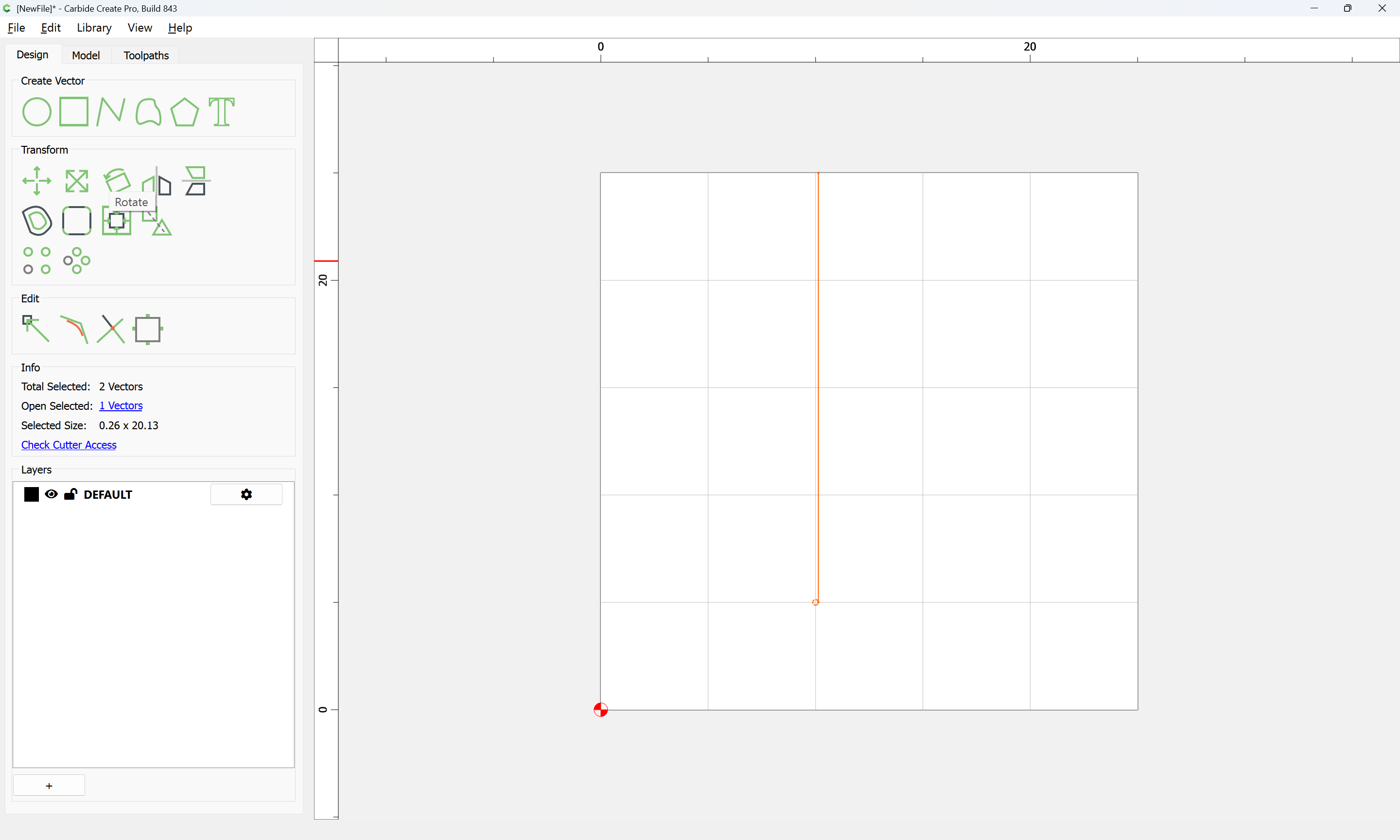The height and width of the screenshot is (840, 1400).
Task: Toggle visibility of the DEFAULT layer
Action: (x=51, y=494)
